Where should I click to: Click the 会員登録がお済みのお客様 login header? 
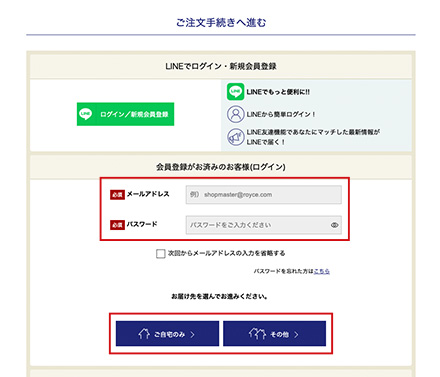tap(221, 167)
